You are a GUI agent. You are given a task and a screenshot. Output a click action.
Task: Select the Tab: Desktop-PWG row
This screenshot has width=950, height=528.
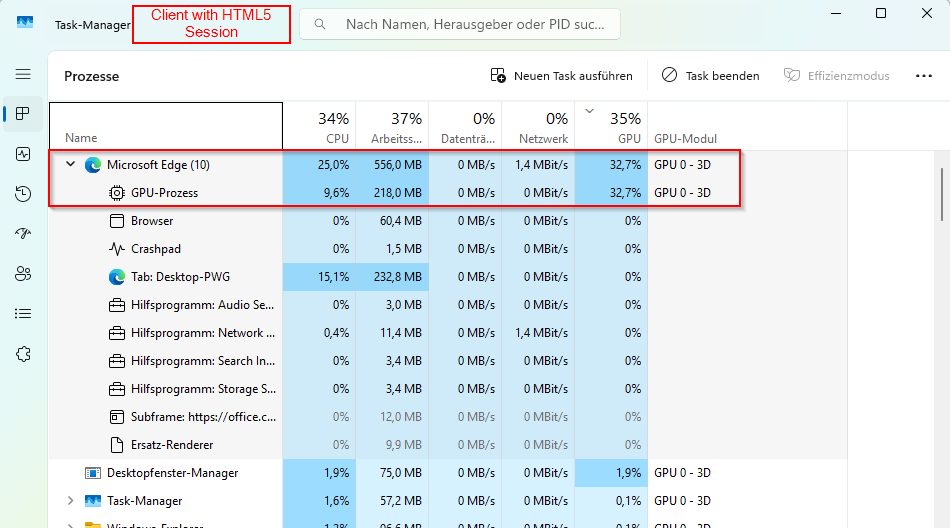point(448,277)
